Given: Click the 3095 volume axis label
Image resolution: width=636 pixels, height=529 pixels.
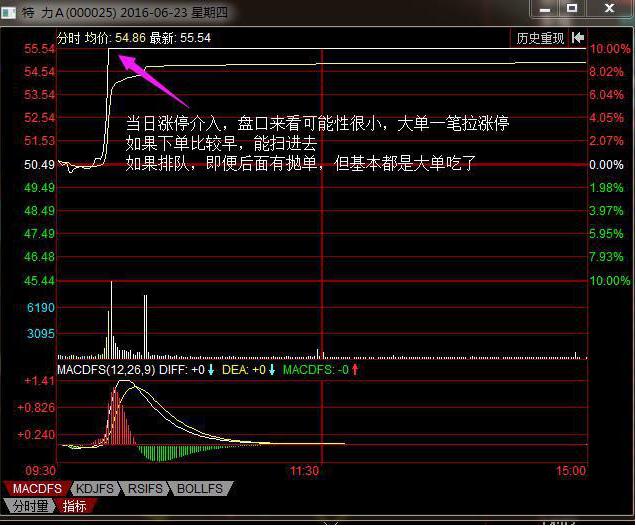Looking at the screenshot, I should pos(41,334).
